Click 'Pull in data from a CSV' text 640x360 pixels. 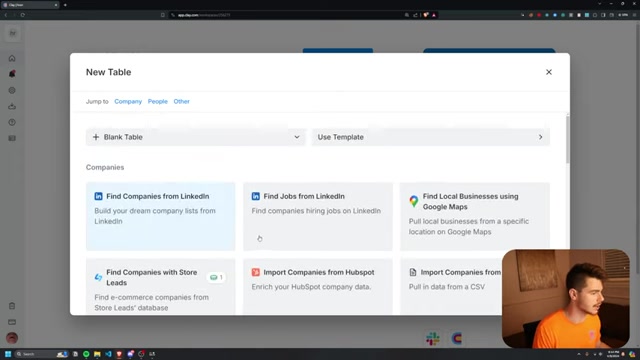click(x=447, y=287)
